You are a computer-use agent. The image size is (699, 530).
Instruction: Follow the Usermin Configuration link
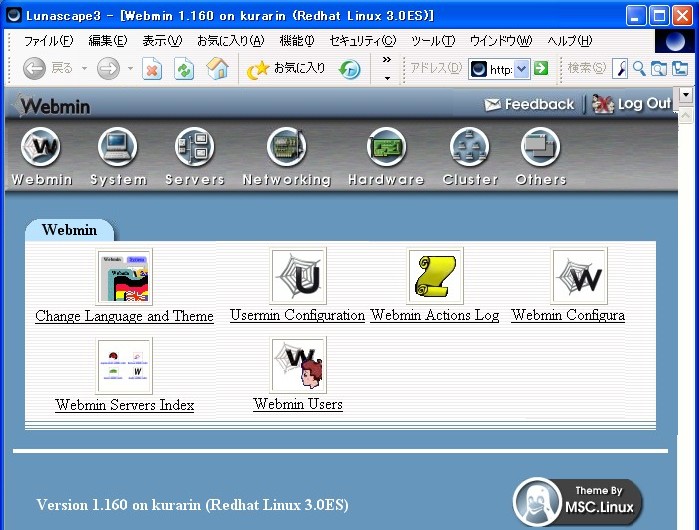pos(297,315)
